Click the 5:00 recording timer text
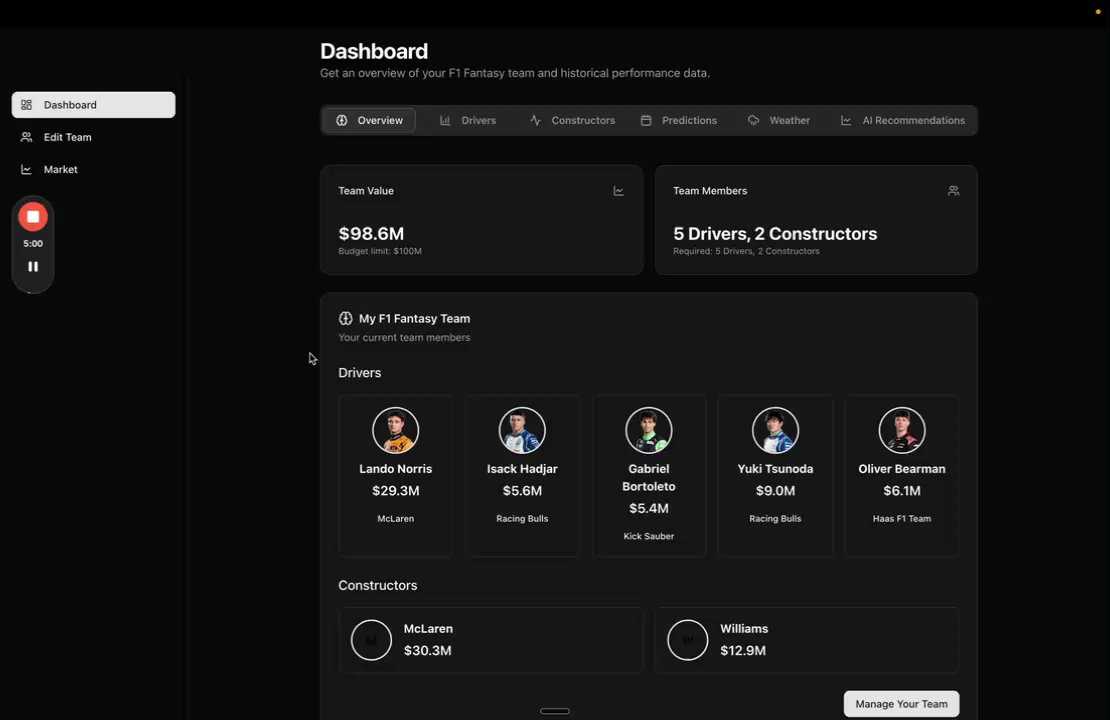The height and width of the screenshot is (720, 1110). point(33,244)
